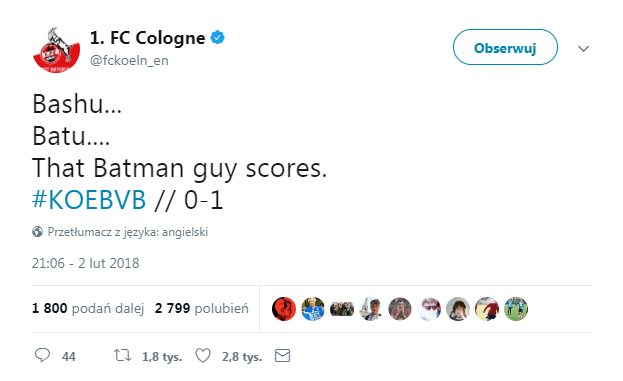The image size is (623, 381).
Task: Click the envelope direct message icon
Action: 282,356
